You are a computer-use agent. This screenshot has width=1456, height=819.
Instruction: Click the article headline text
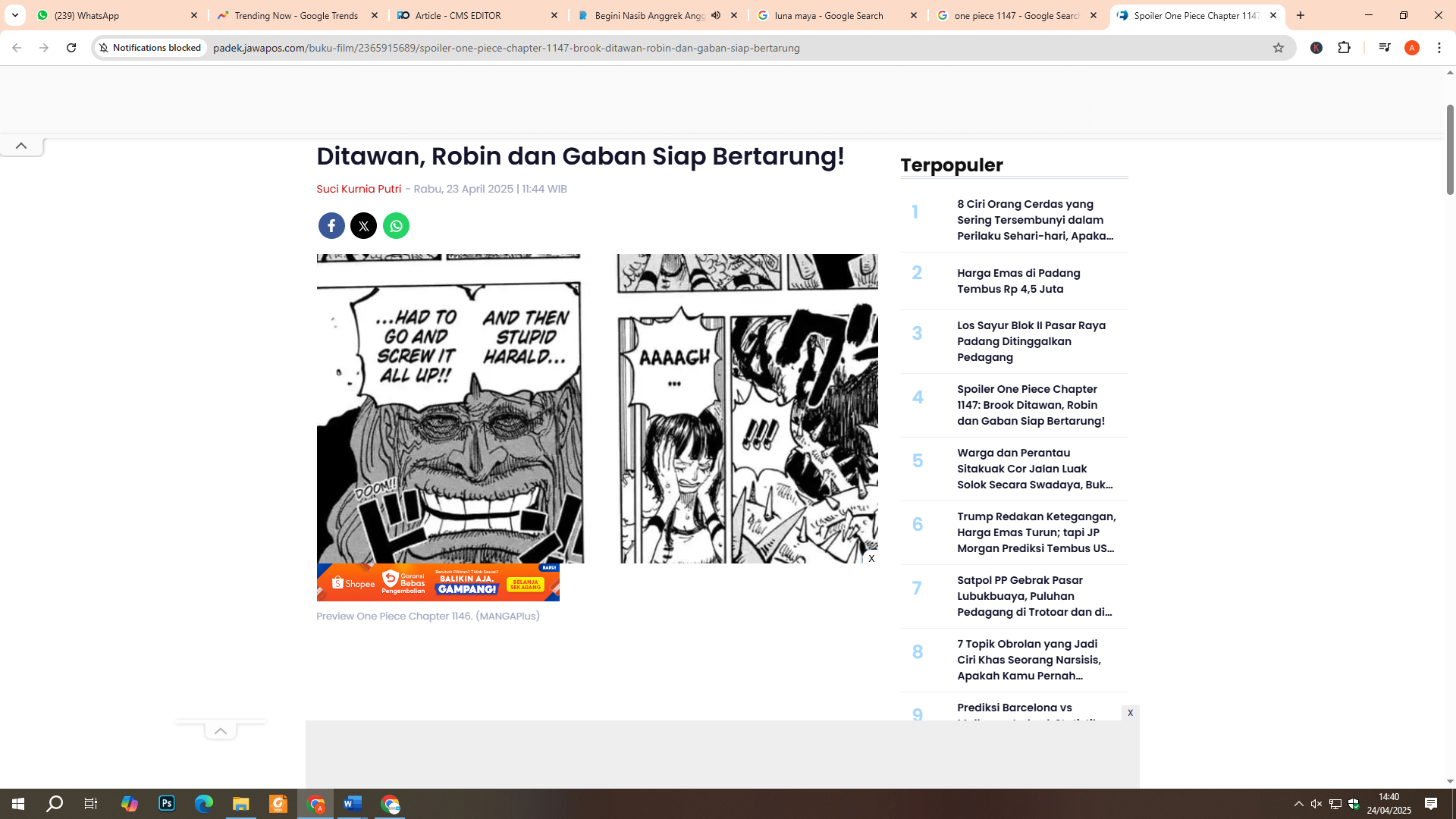pos(580,156)
